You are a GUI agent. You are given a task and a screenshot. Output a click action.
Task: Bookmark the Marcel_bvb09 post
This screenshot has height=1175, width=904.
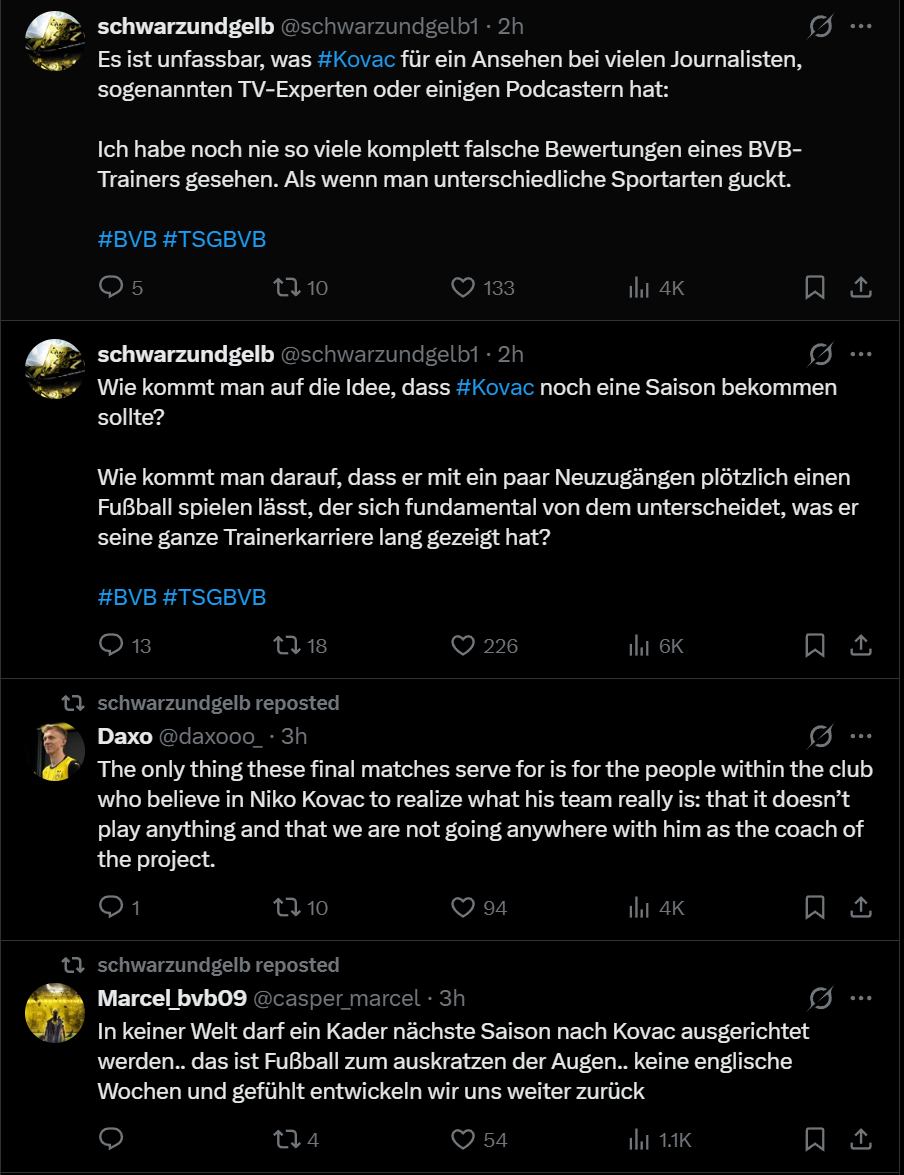815,1140
